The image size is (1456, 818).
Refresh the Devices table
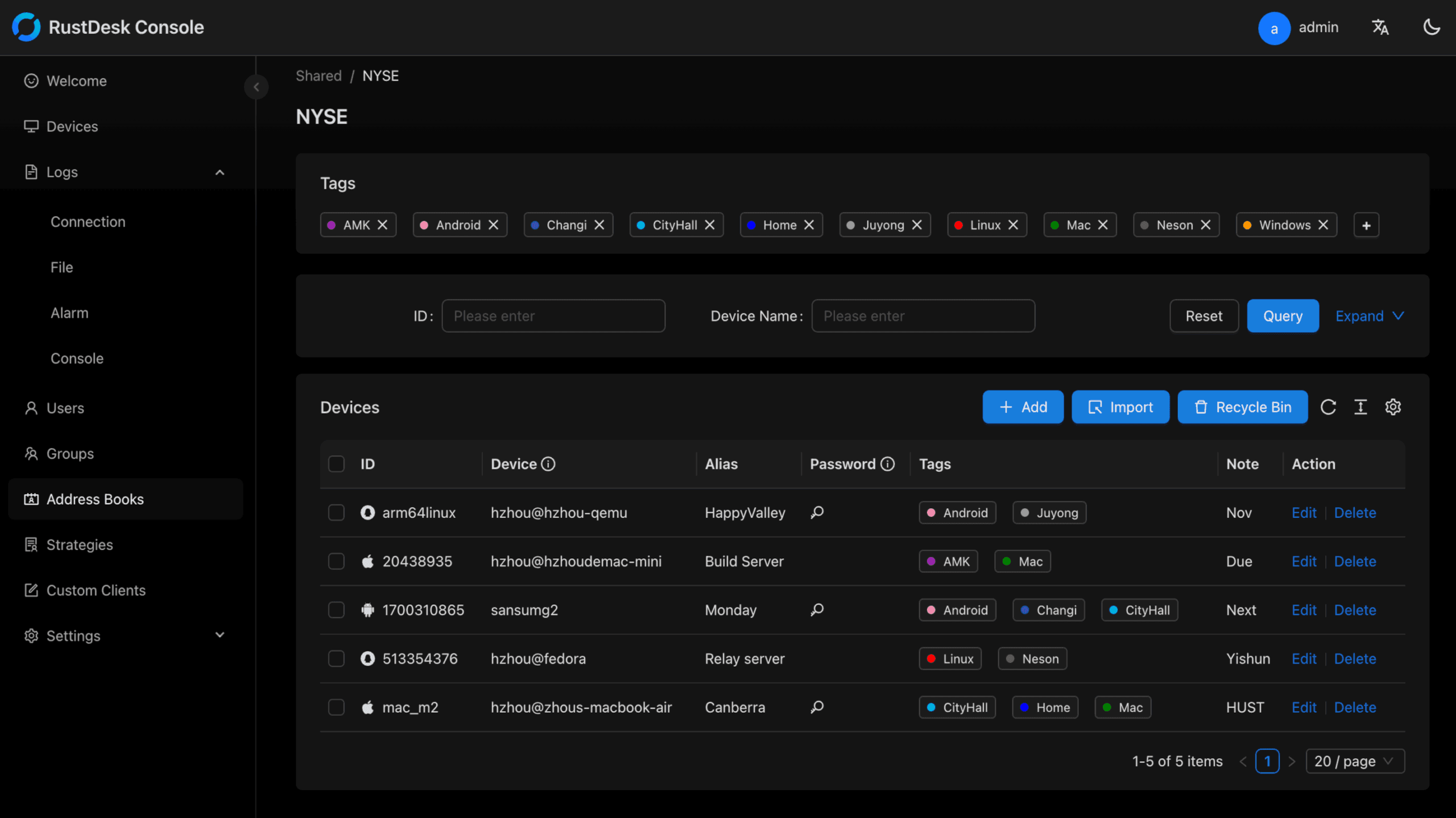[x=1329, y=407]
